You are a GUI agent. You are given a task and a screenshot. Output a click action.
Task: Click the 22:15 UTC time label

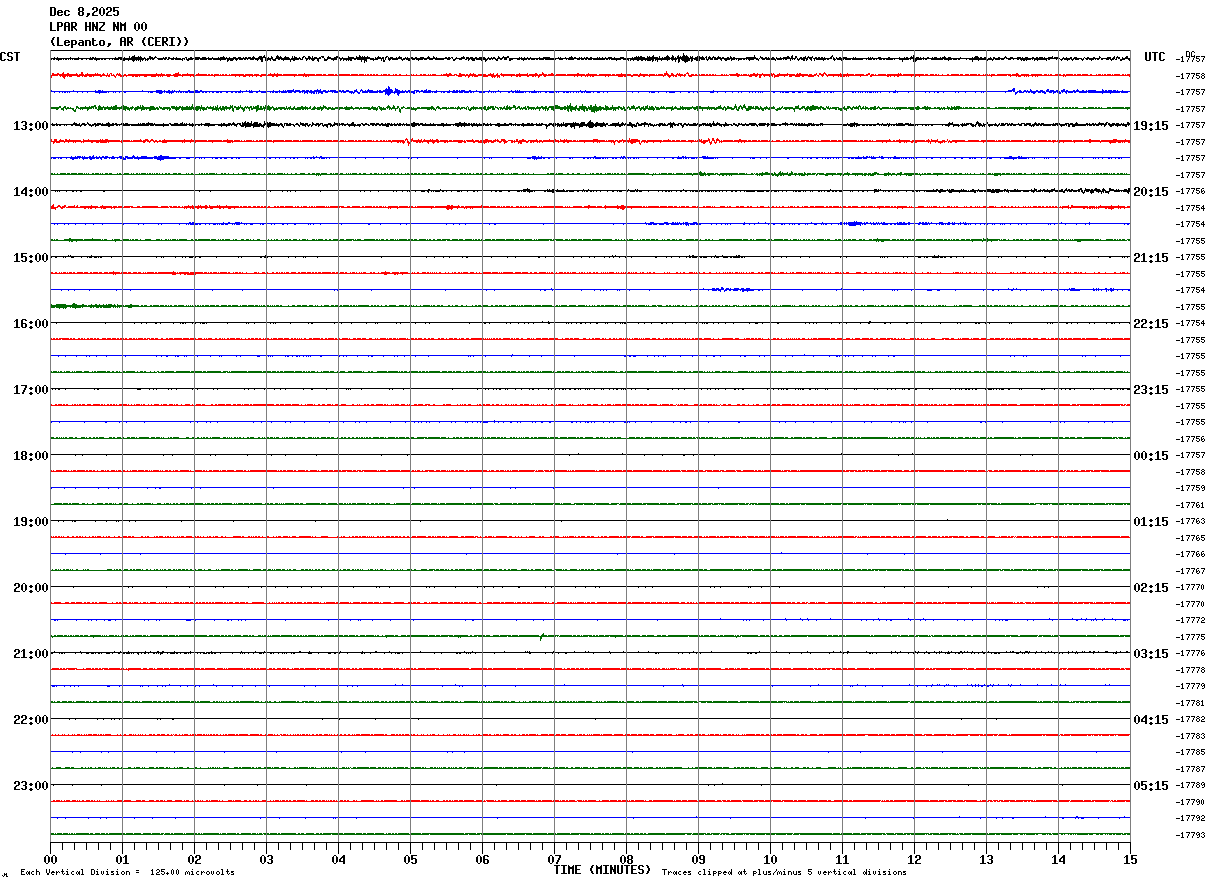(1151, 324)
